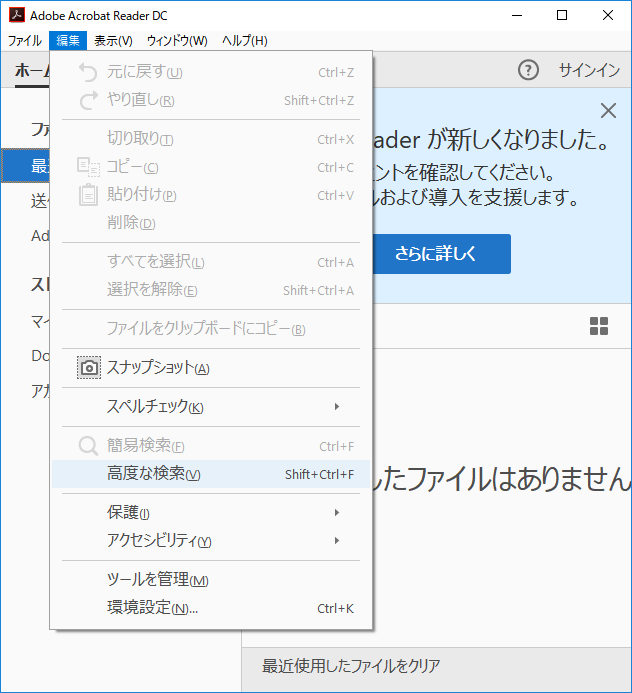Open the 保護 menu entry
This screenshot has width=632, height=693.
click(211, 513)
